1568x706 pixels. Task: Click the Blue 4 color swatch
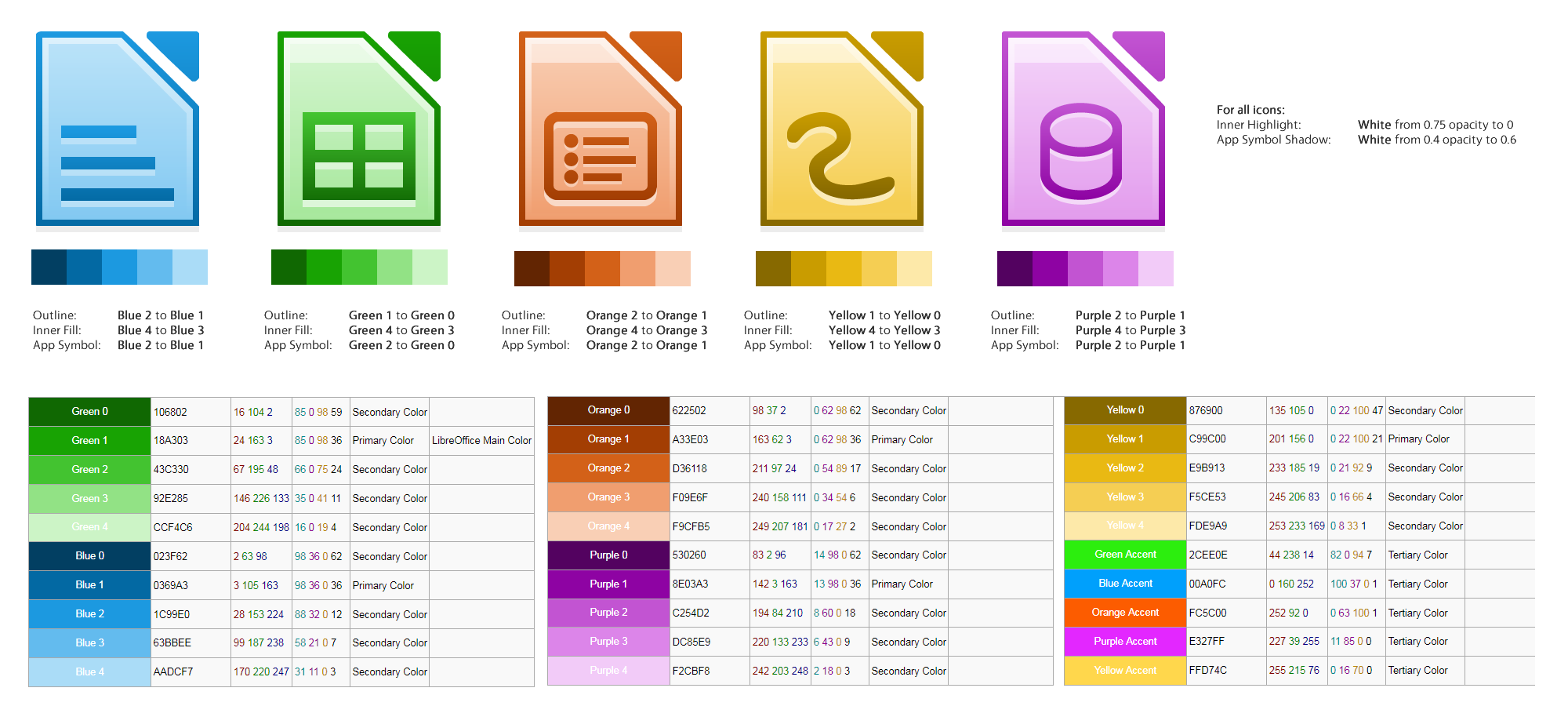tap(89, 671)
